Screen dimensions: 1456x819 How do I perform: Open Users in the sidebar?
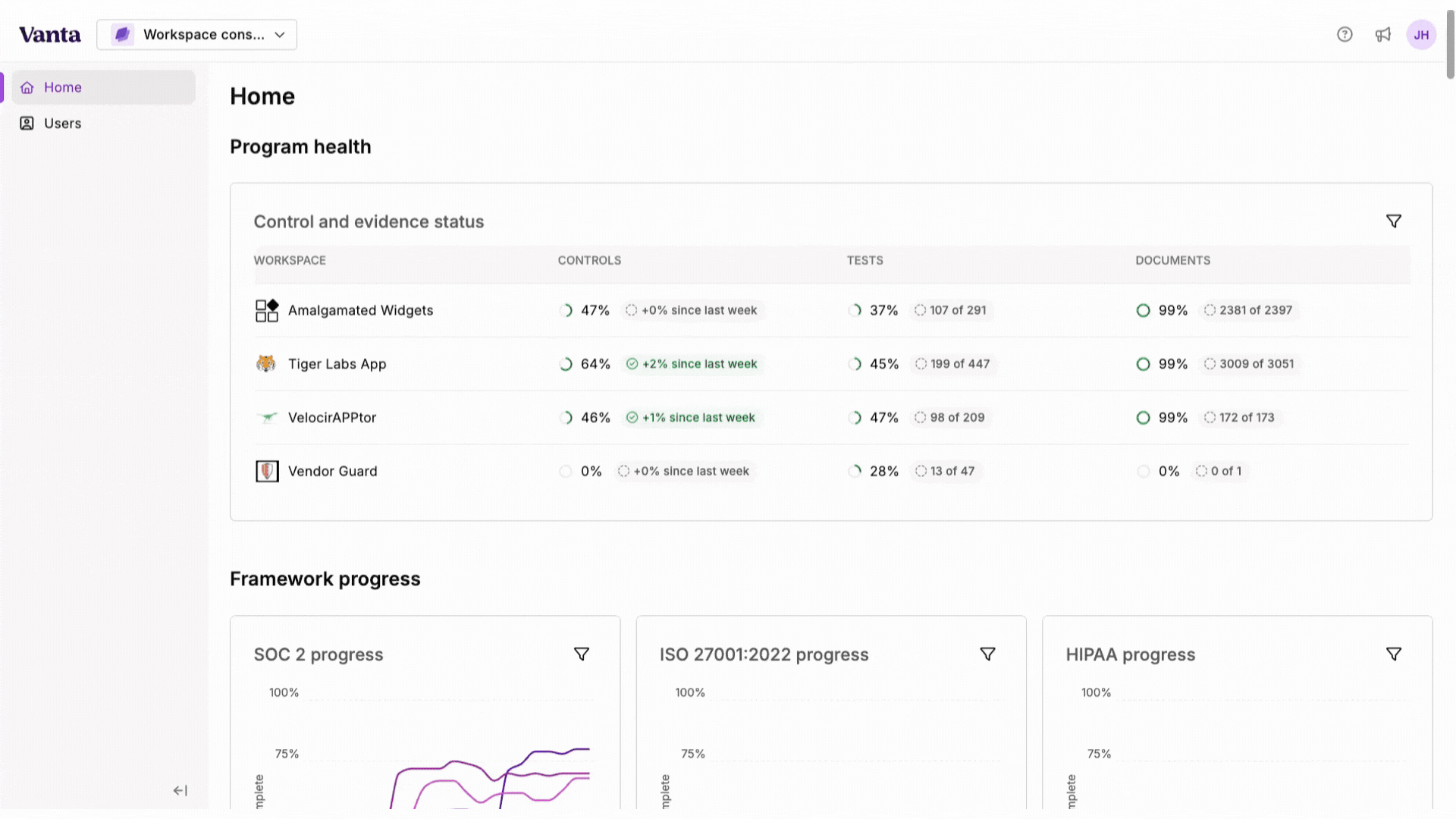click(104, 124)
